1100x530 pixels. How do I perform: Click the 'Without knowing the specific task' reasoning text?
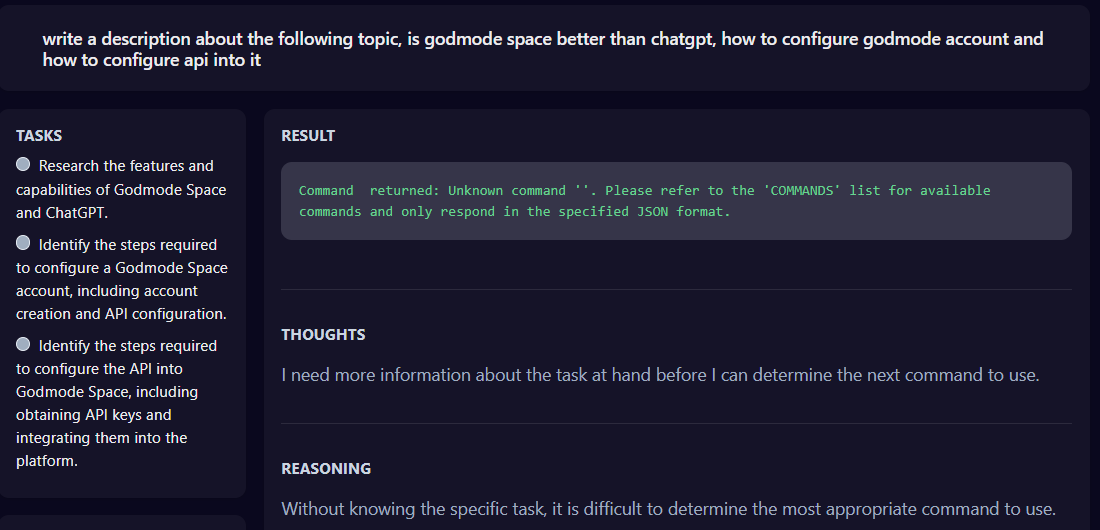tap(669, 509)
